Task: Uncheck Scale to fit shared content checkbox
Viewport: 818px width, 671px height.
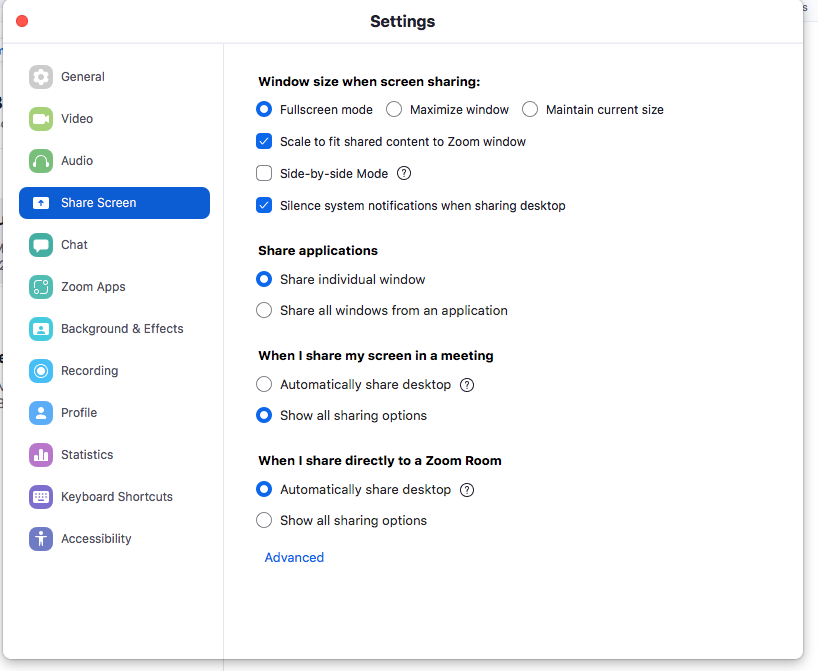Action: (264, 141)
